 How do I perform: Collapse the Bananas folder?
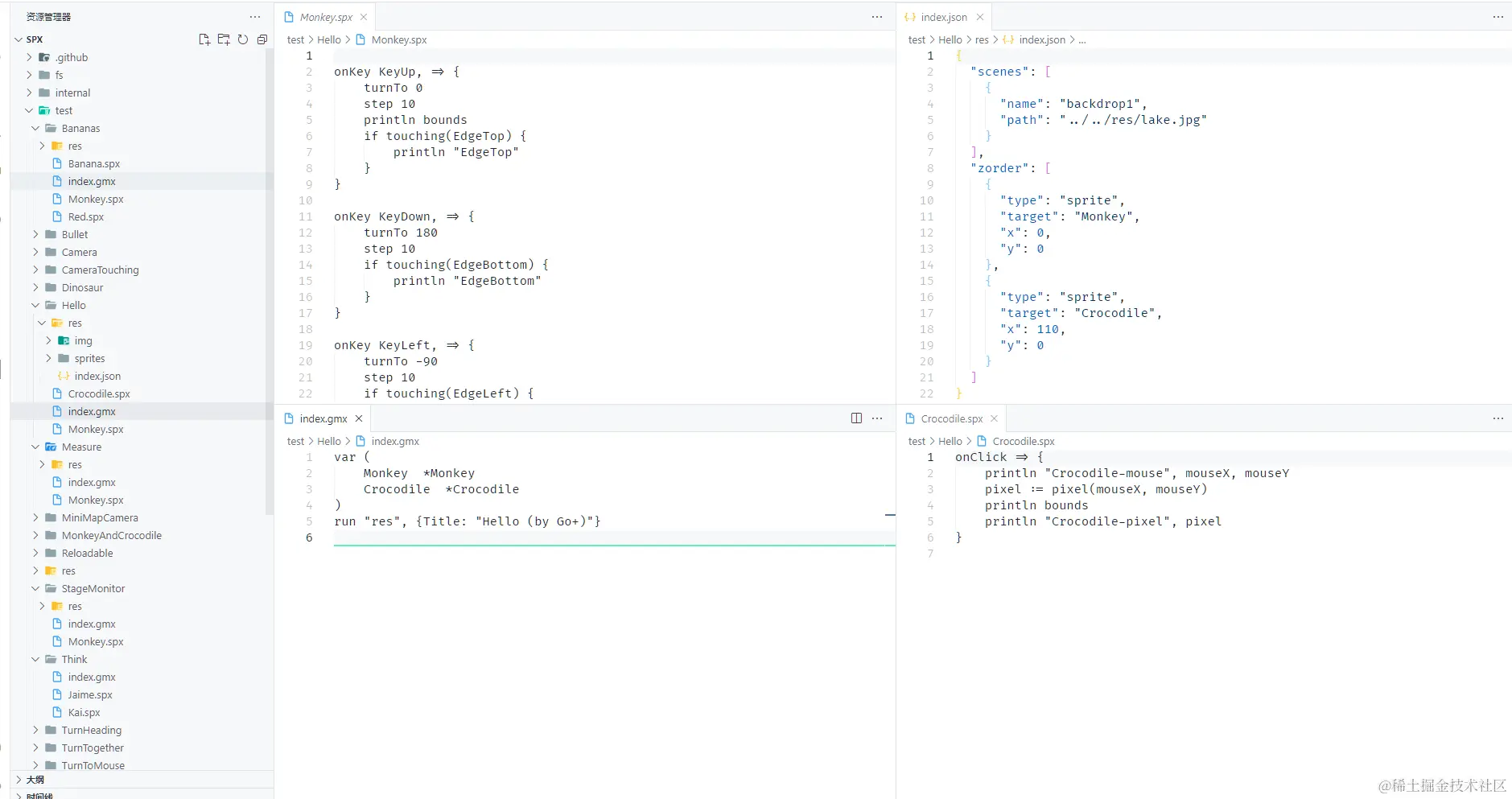[x=35, y=128]
